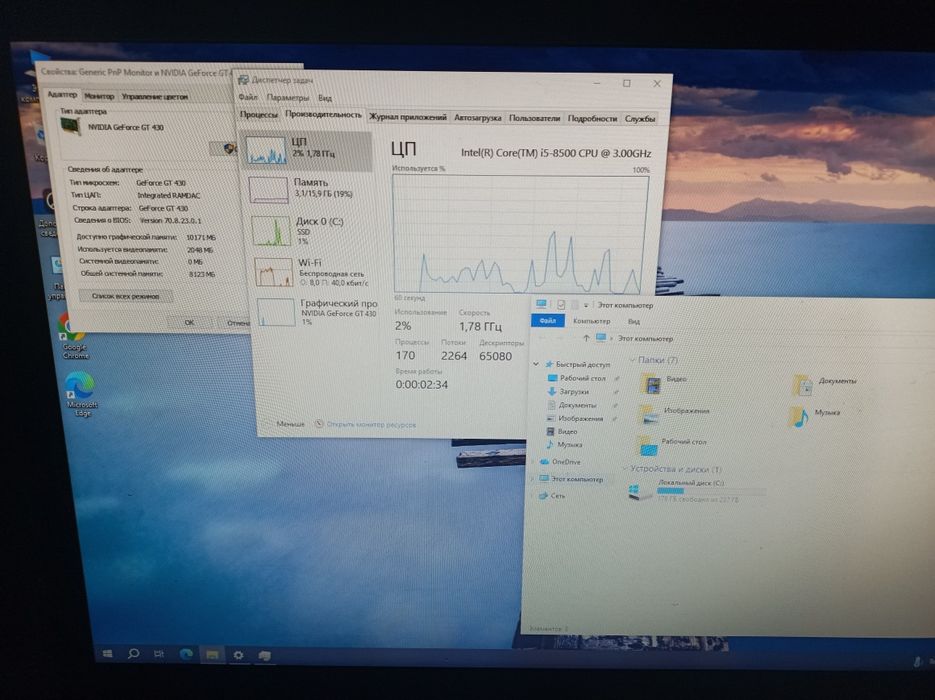
Task: Switch to the Подробности tab
Action: 592,119
